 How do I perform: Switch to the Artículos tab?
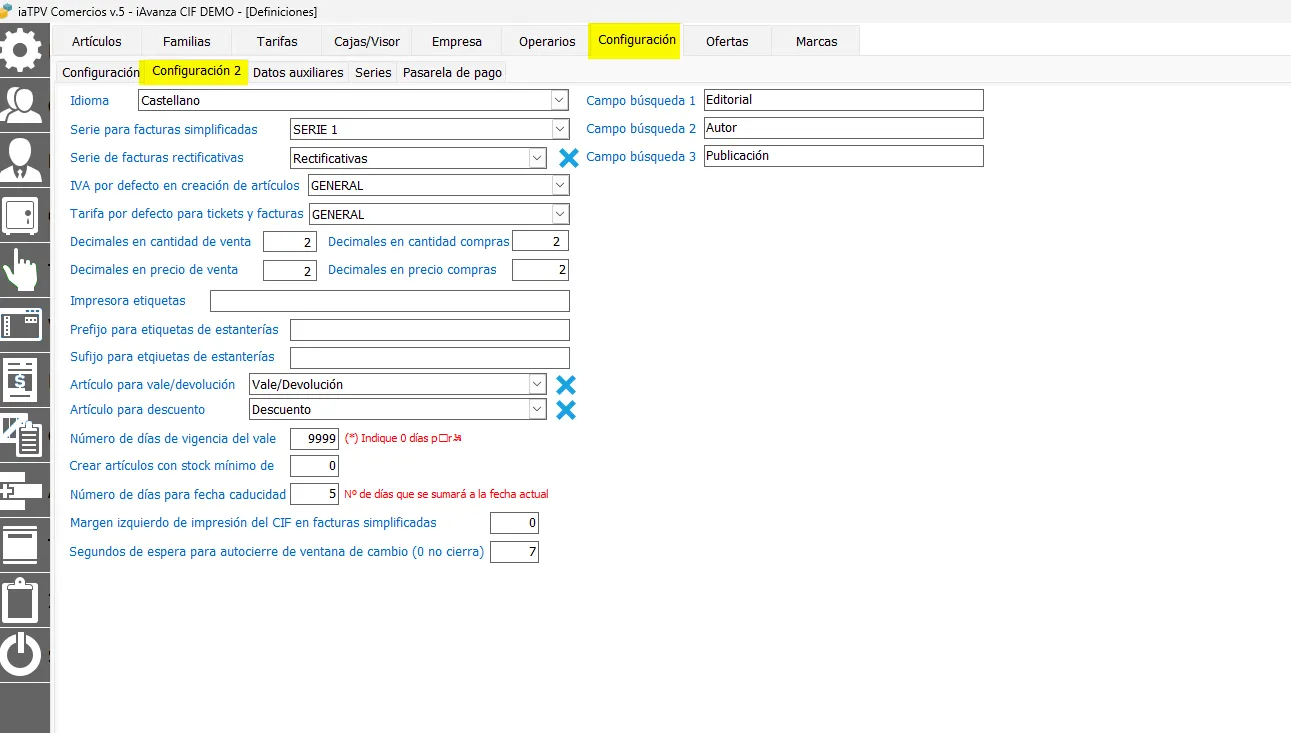click(x=97, y=41)
